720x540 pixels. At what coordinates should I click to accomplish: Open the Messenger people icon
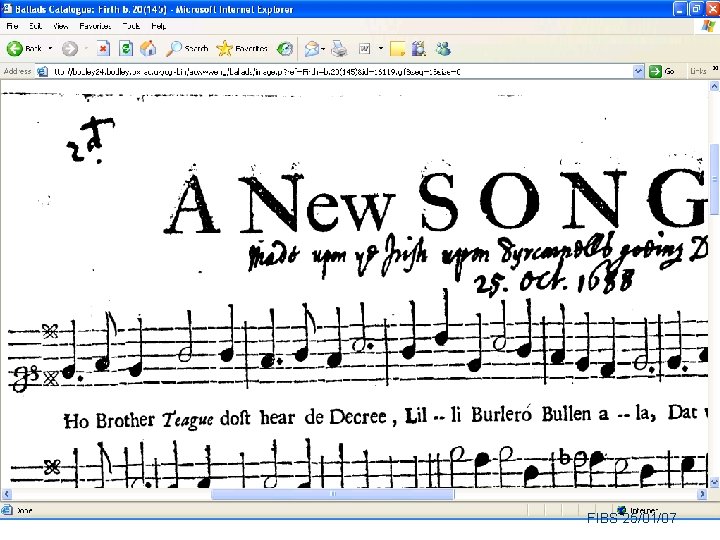pos(443,48)
